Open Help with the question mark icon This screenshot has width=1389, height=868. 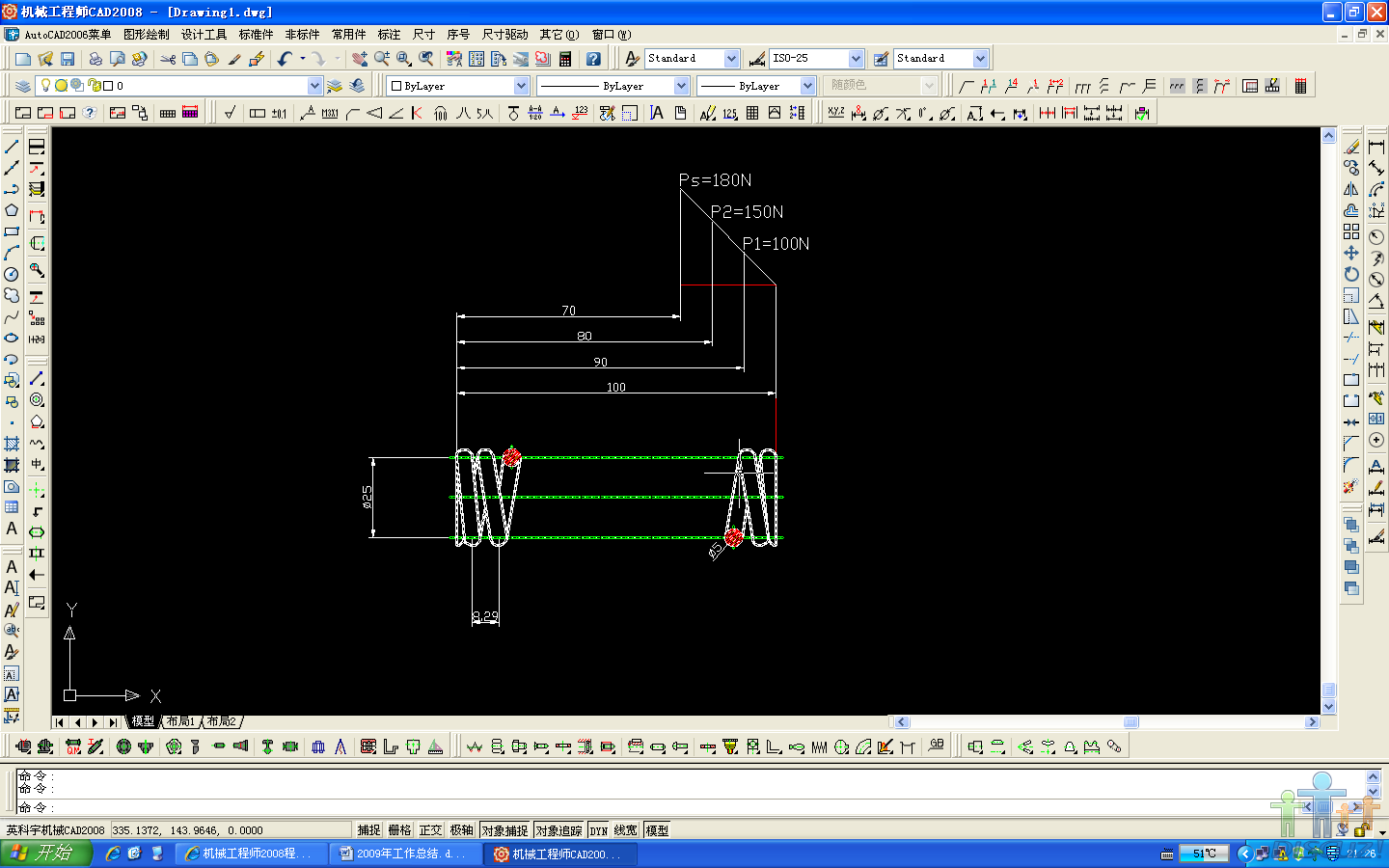(593, 59)
